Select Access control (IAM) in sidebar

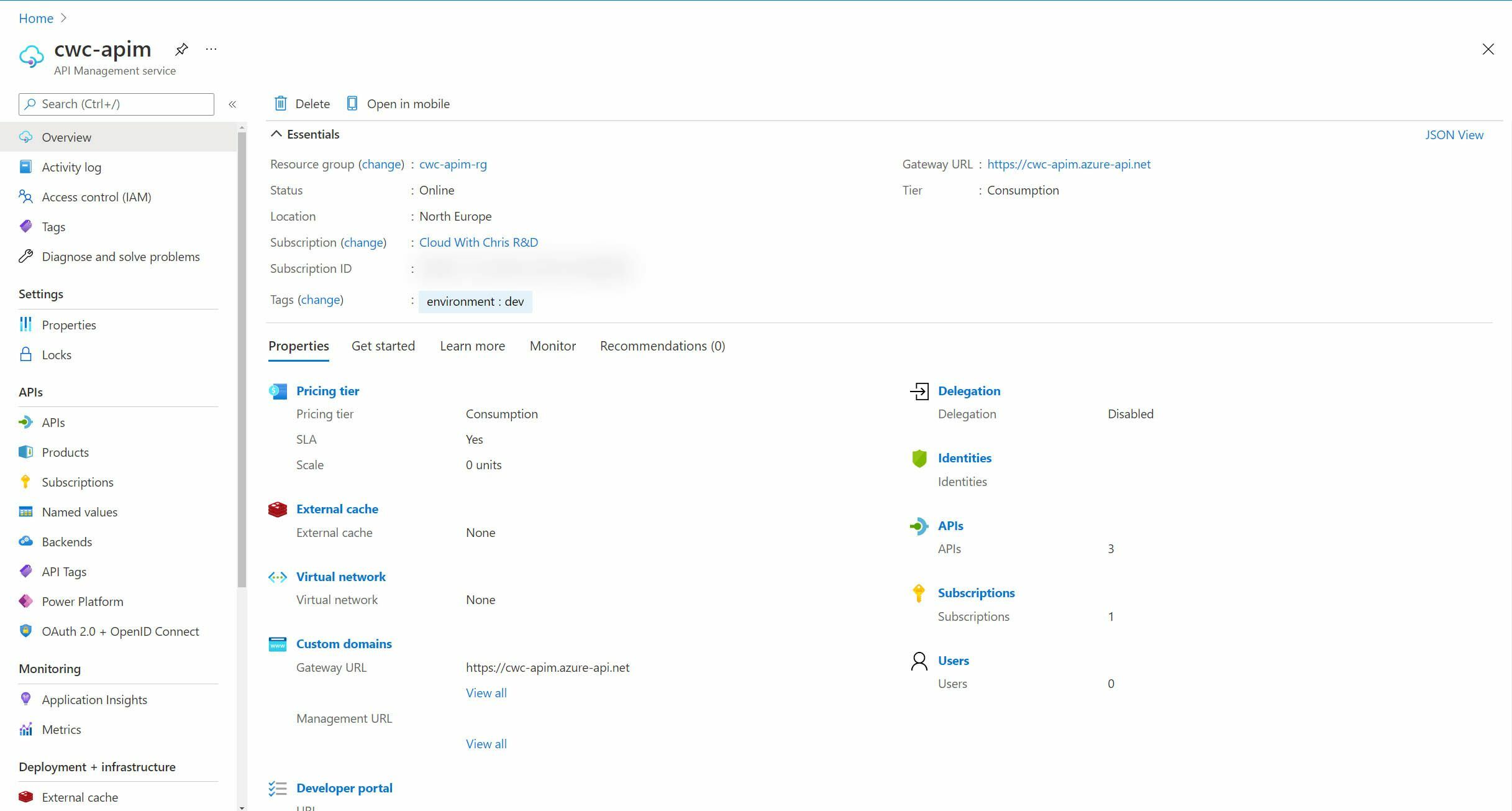coord(96,196)
